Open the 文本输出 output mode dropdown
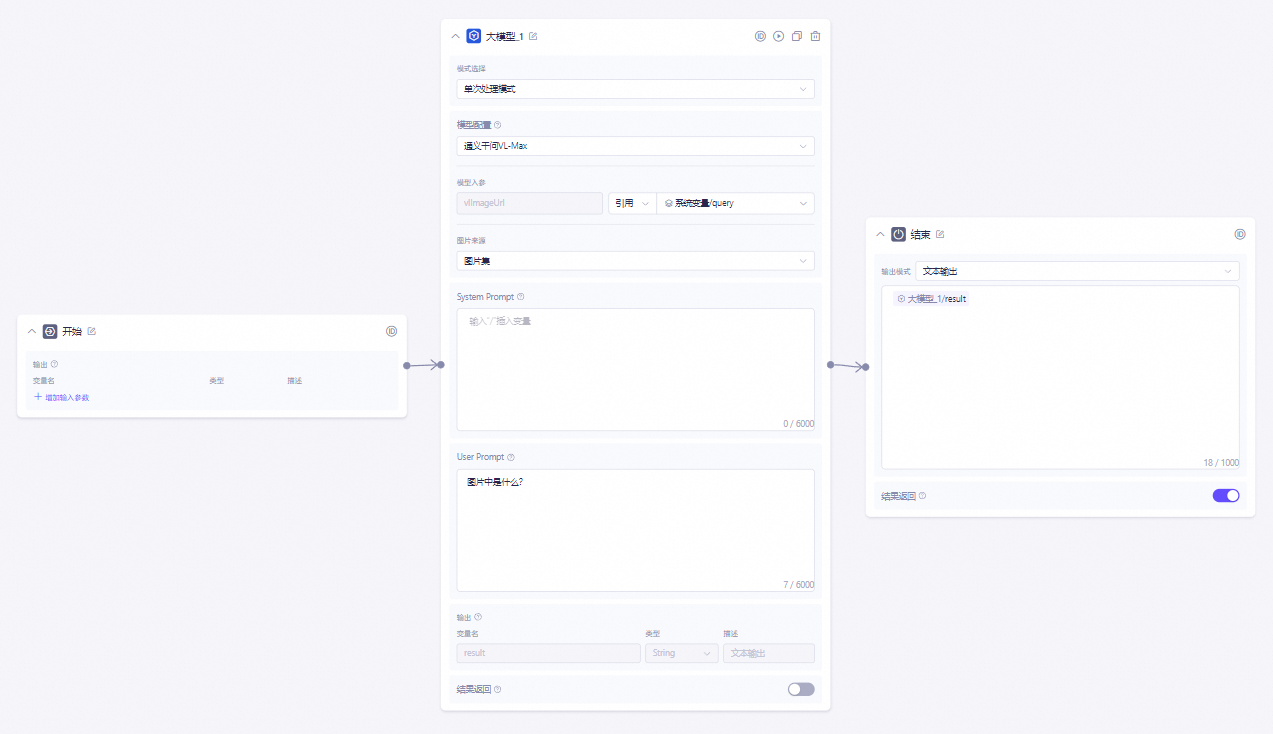 pos(1078,271)
